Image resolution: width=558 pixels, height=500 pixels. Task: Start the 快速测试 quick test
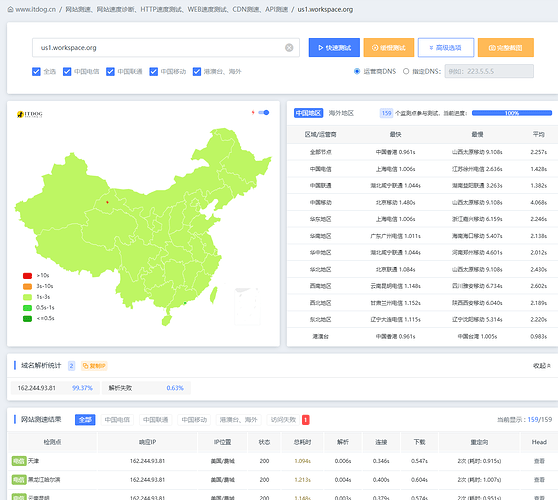point(334,48)
